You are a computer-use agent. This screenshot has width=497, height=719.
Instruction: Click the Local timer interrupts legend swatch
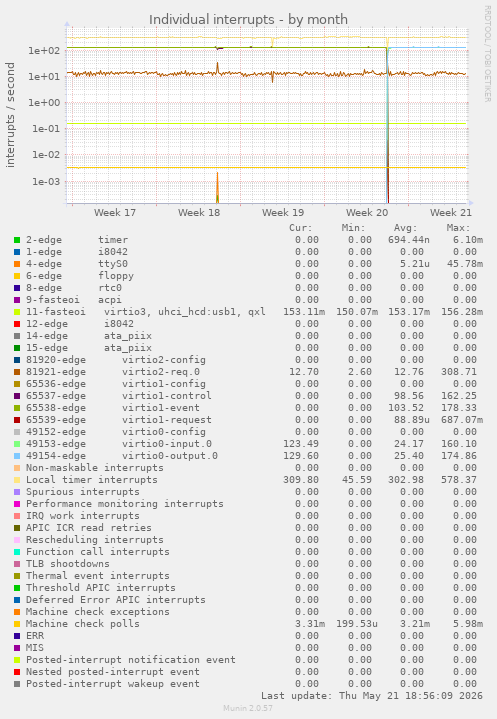click(x=17, y=480)
